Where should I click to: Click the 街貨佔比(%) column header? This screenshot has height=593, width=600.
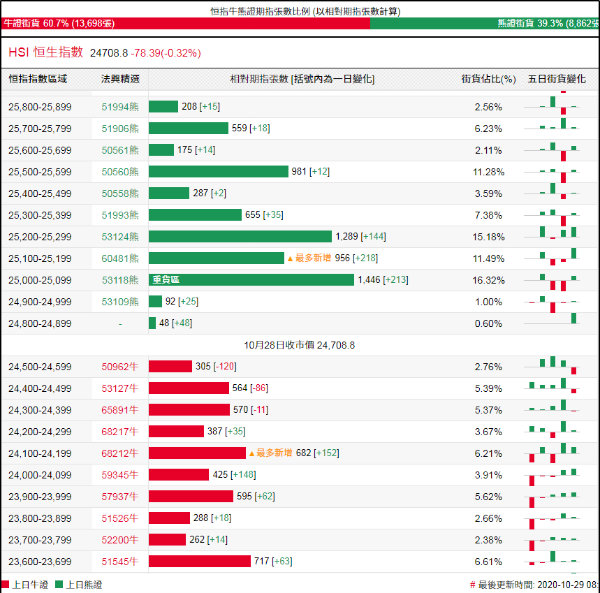coord(488,79)
